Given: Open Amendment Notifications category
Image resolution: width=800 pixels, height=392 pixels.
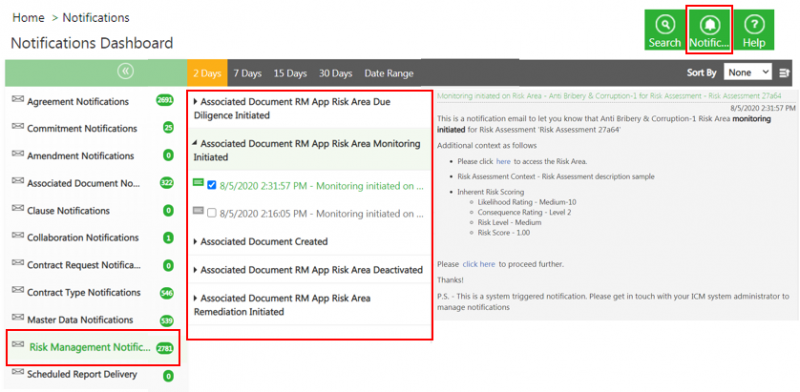Looking at the screenshot, I should [81, 156].
